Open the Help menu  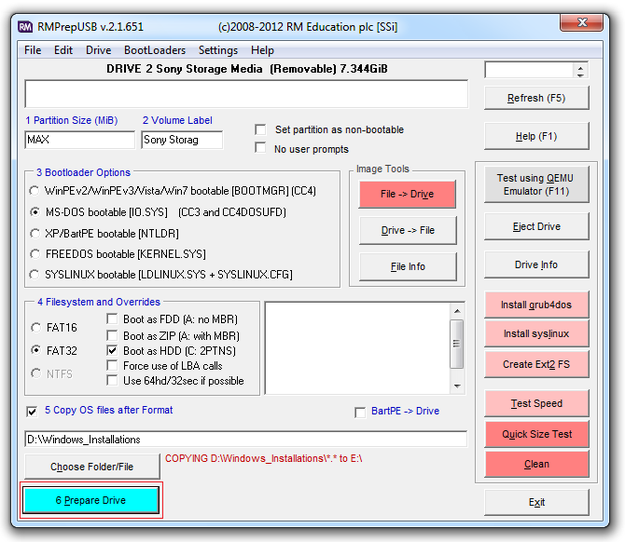coord(262,50)
